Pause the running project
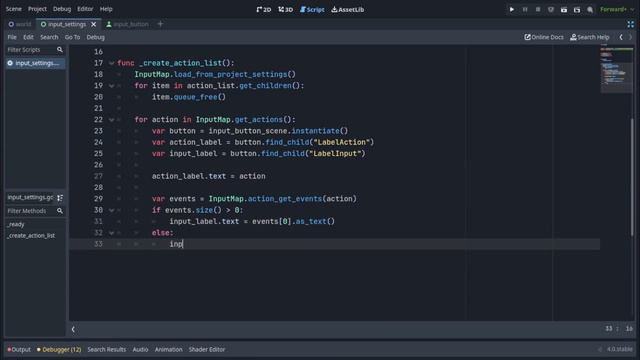 (x=525, y=9)
